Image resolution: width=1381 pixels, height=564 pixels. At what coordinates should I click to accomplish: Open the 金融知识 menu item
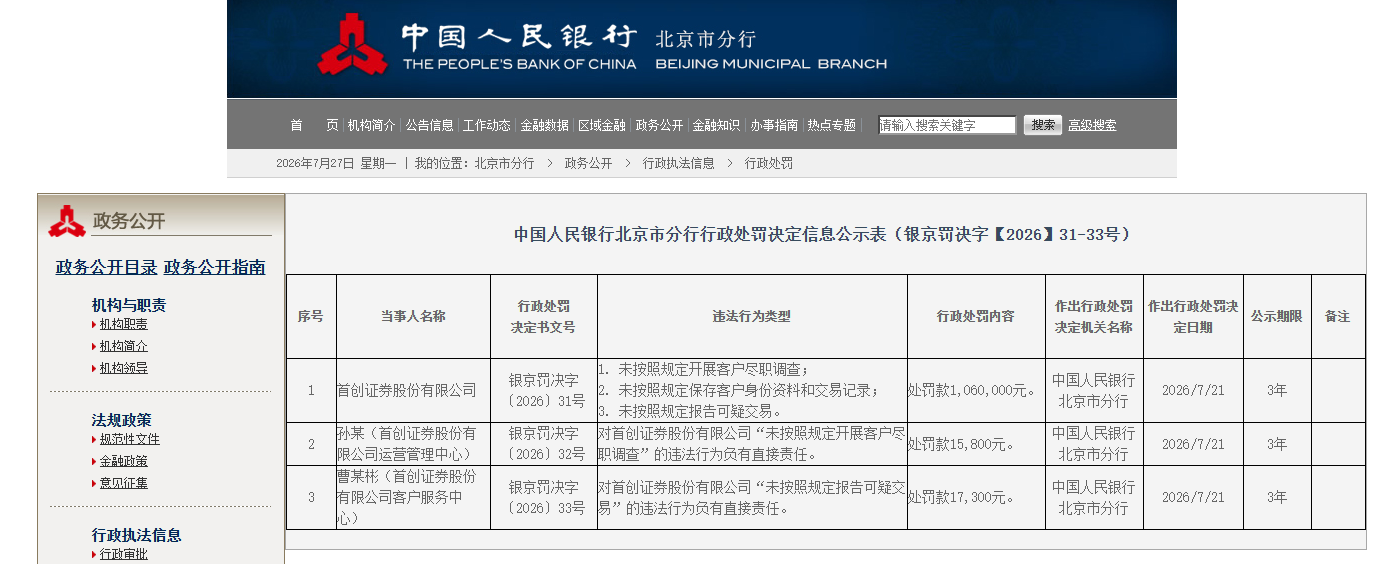click(717, 125)
